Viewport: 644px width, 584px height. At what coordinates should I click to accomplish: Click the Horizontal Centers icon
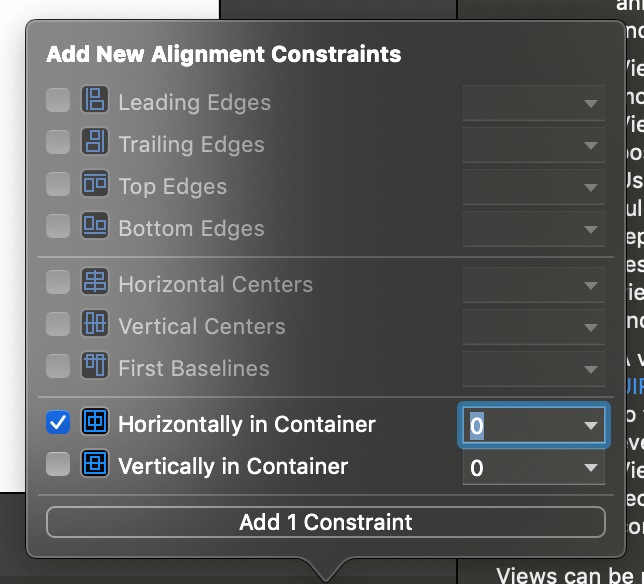[x=95, y=283]
